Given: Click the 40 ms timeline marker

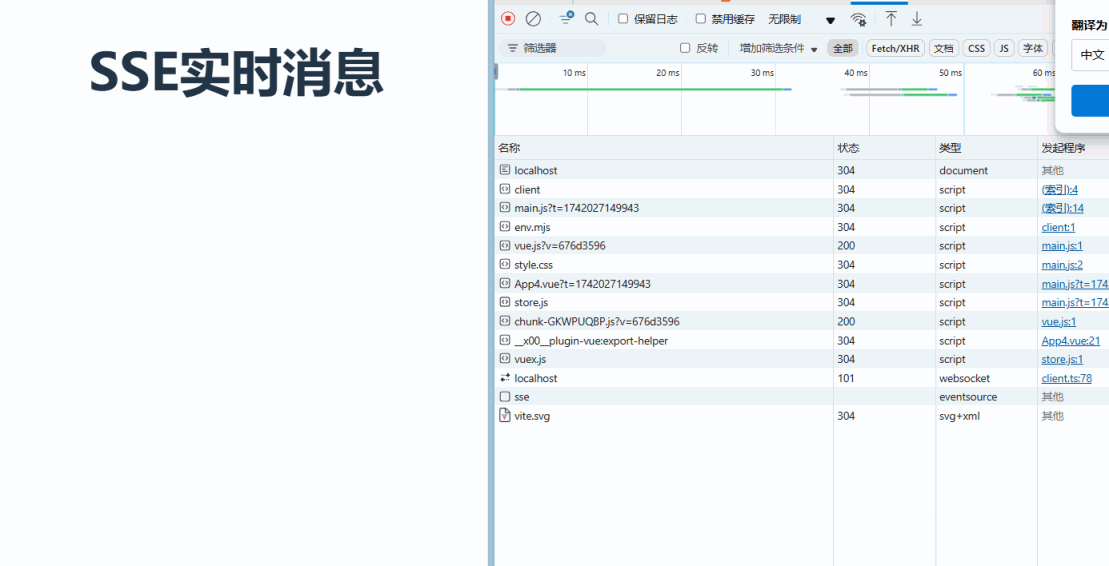Looking at the screenshot, I should 856,73.
